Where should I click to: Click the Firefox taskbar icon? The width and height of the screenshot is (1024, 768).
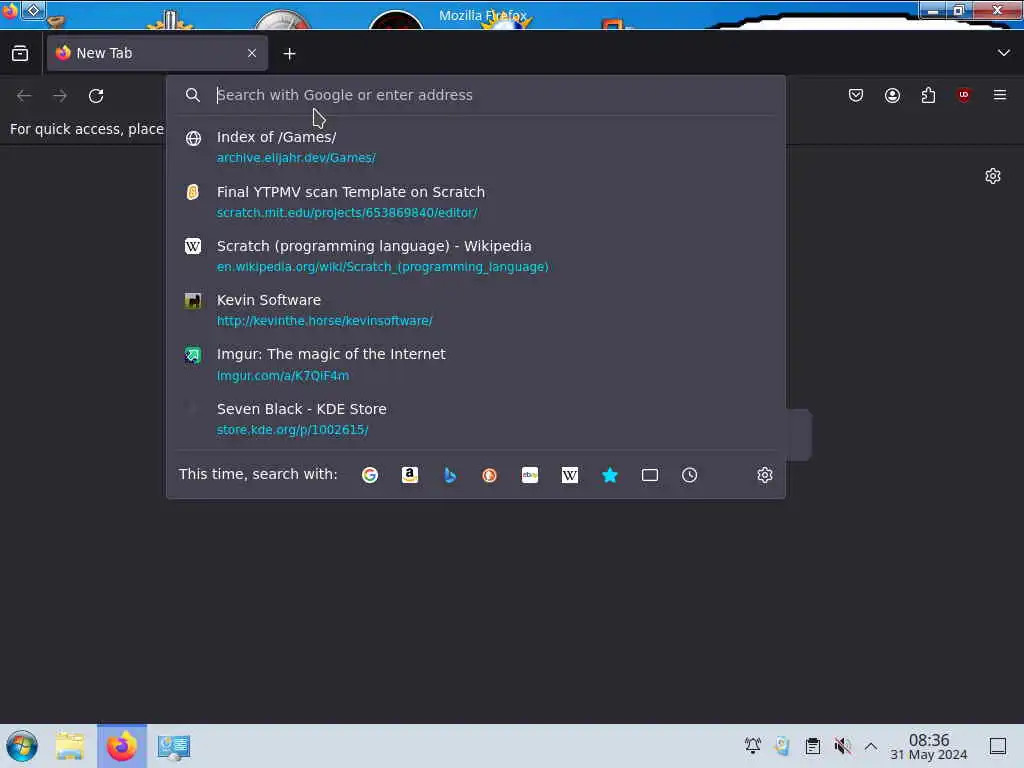coord(122,746)
